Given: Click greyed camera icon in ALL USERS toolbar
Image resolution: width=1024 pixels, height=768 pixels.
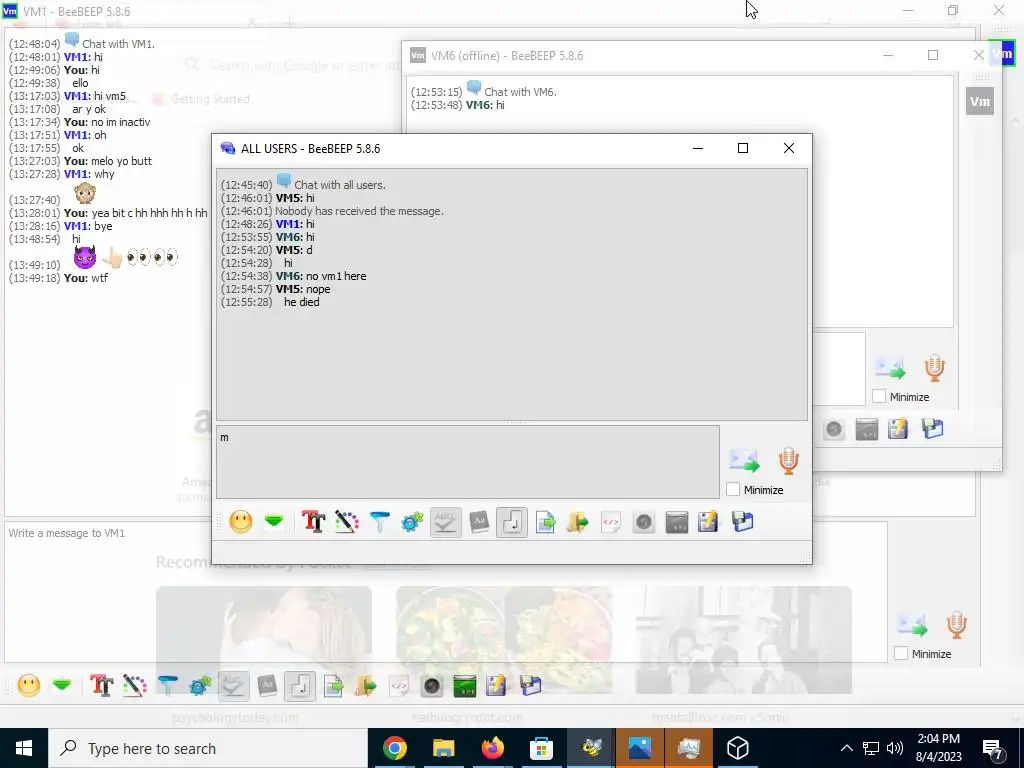Looking at the screenshot, I should pyautogui.click(x=644, y=522).
